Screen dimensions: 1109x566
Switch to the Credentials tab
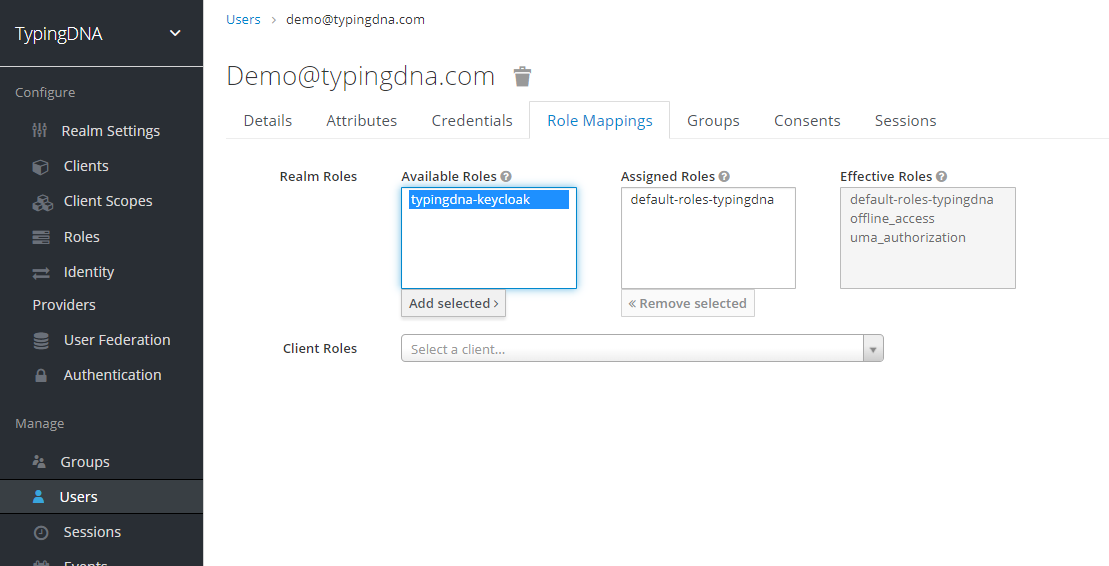[472, 121]
